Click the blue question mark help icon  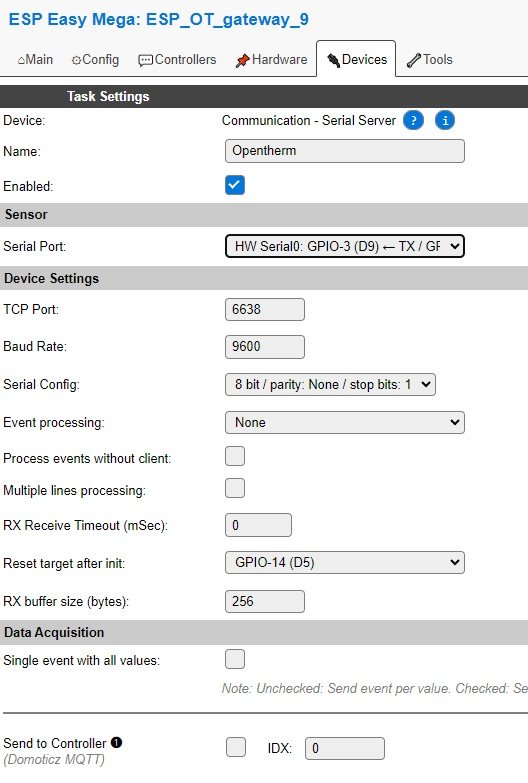[x=413, y=120]
